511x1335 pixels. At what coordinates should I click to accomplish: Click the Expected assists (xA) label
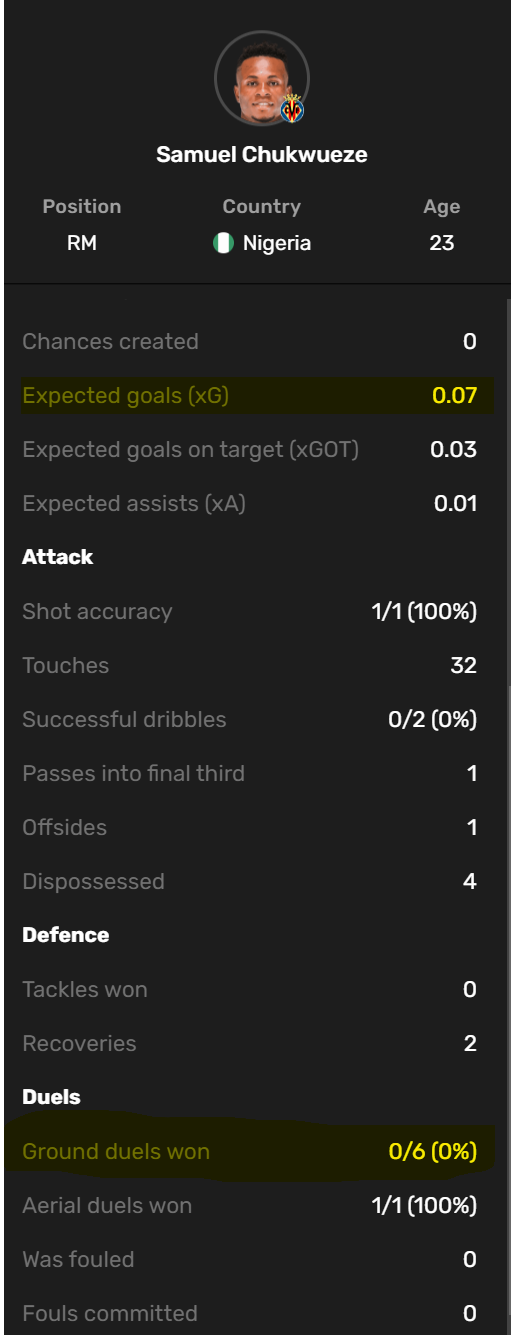[x=134, y=504]
